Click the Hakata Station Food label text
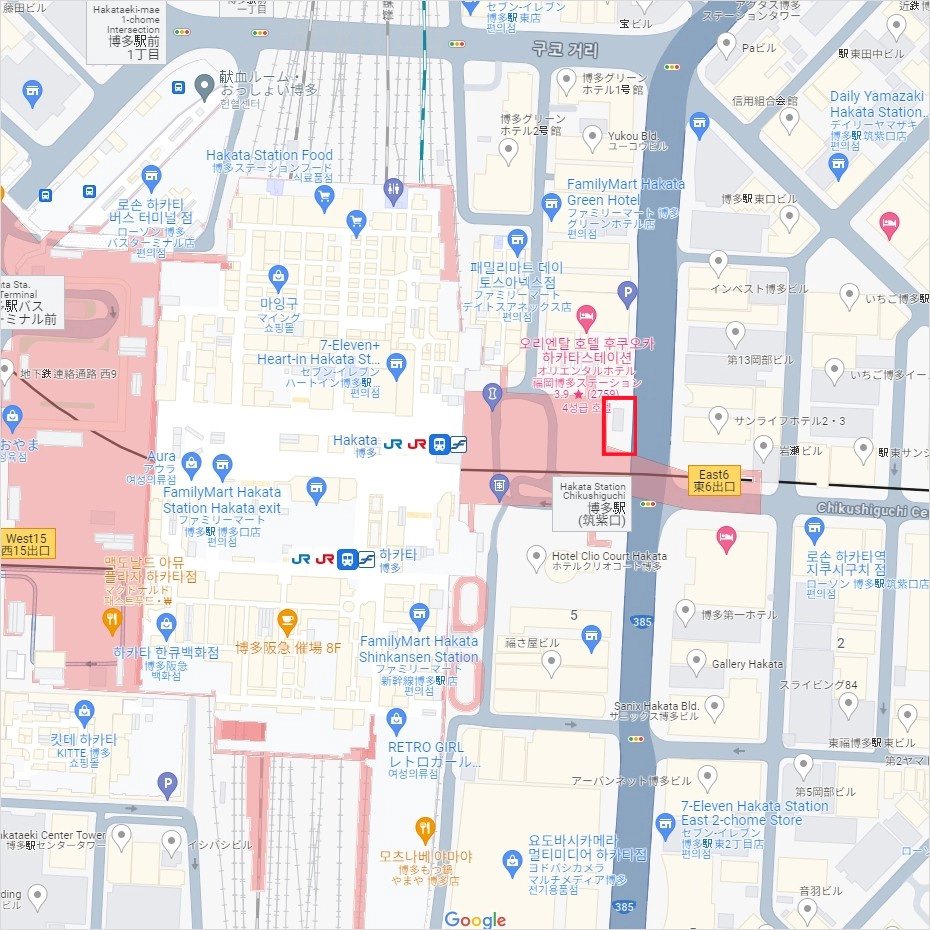Image resolution: width=930 pixels, height=930 pixels. tap(269, 155)
